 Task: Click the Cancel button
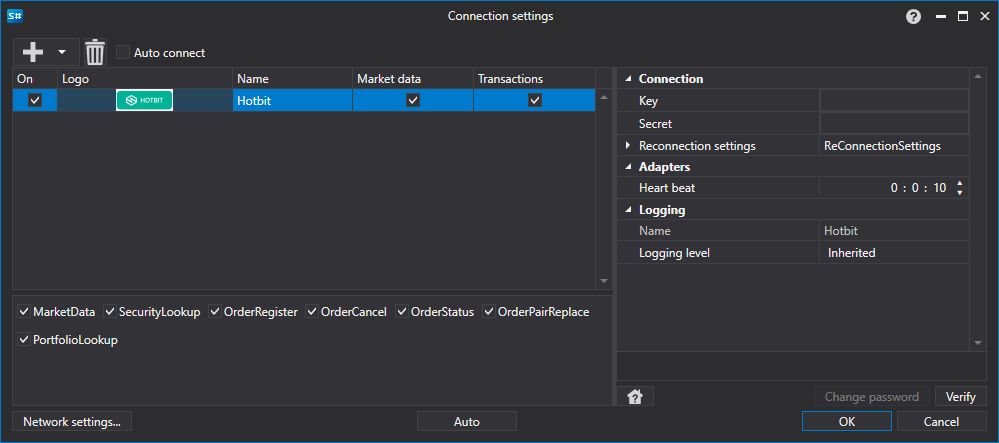click(941, 421)
